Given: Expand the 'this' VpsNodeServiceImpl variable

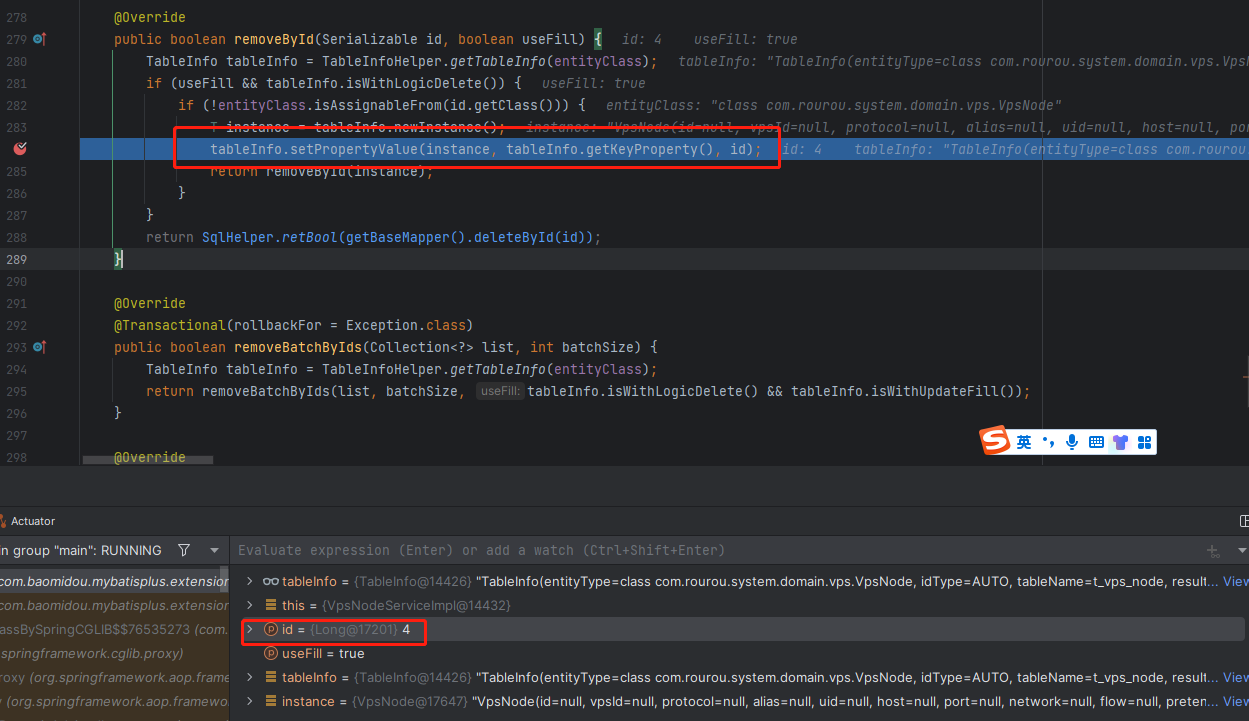Looking at the screenshot, I should (x=250, y=605).
